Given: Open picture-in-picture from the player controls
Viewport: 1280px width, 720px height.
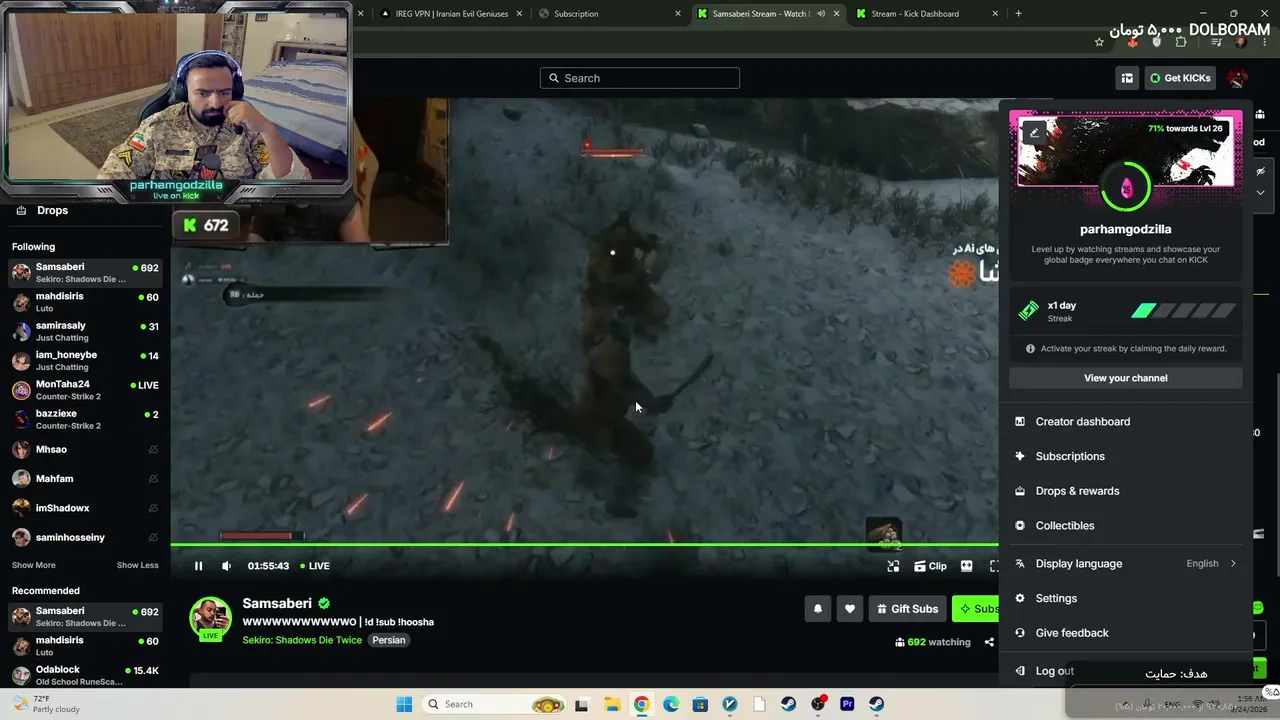Looking at the screenshot, I should point(893,566).
